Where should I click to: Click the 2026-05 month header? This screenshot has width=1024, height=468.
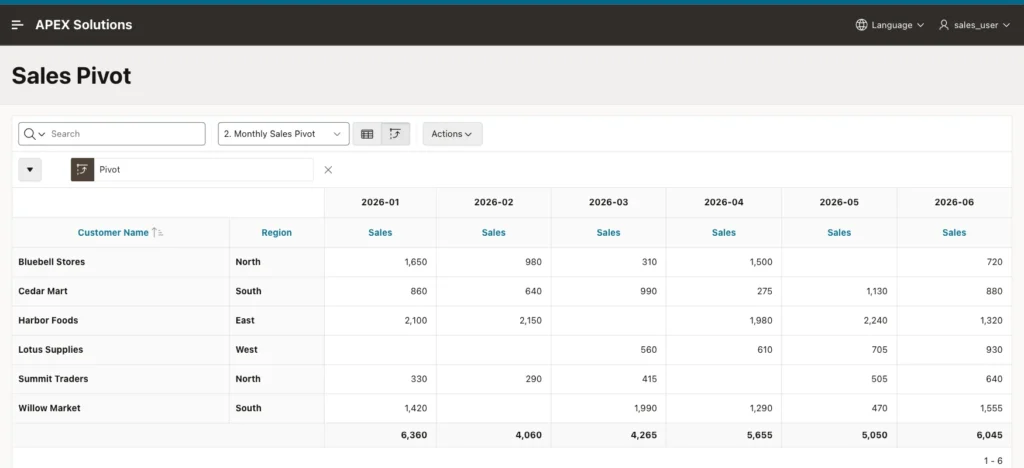click(x=839, y=202)
